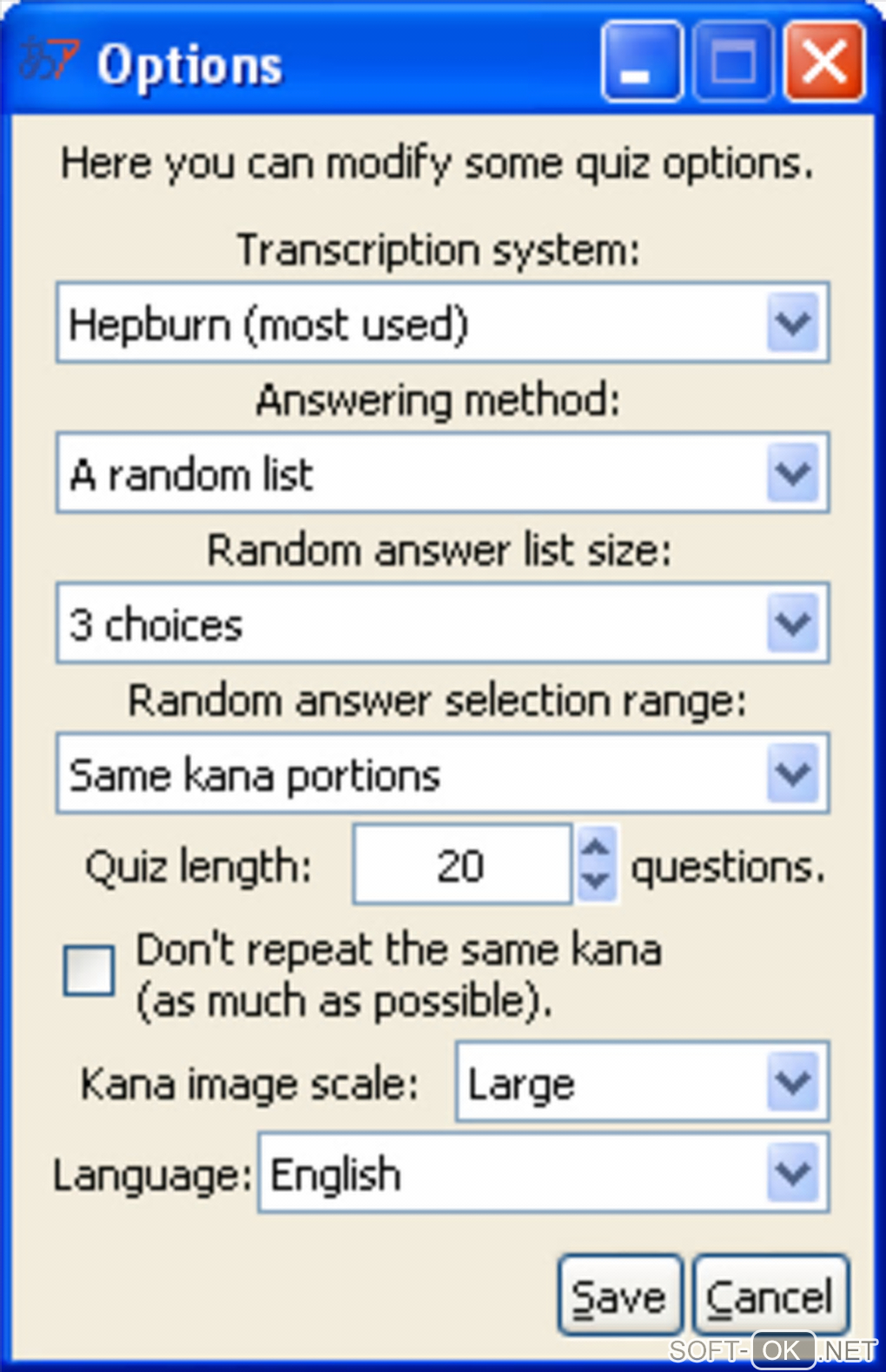This screenshot has height=1372, width=886.
Task: Minimize the Options window
Action: click(x=641, y=63)
